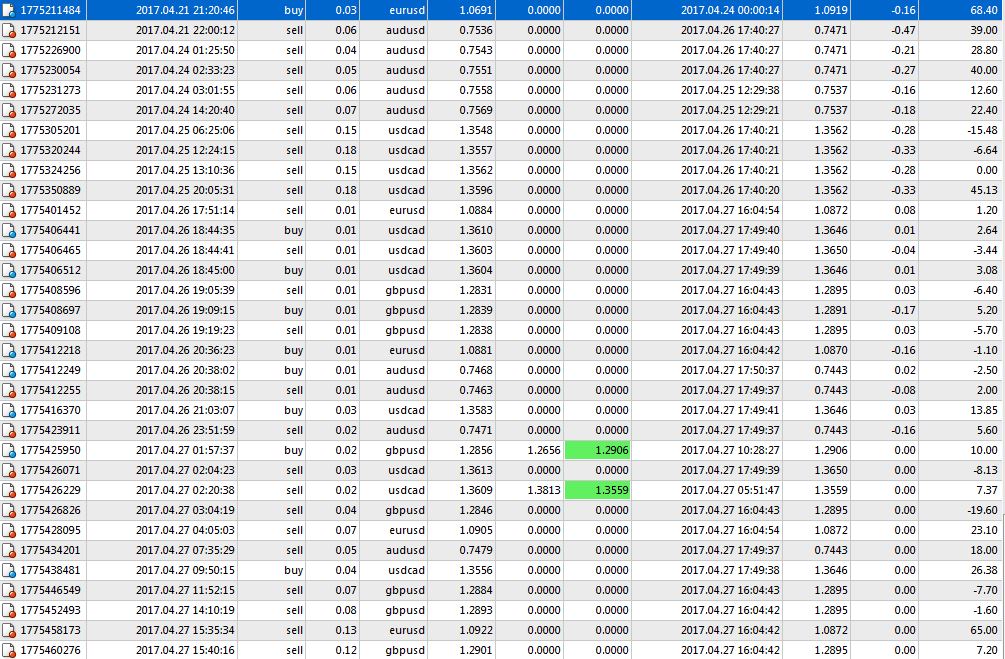Click the sell icon beside ticket 1775426229
The image size is (1005, 659).
tap(9, 490)
